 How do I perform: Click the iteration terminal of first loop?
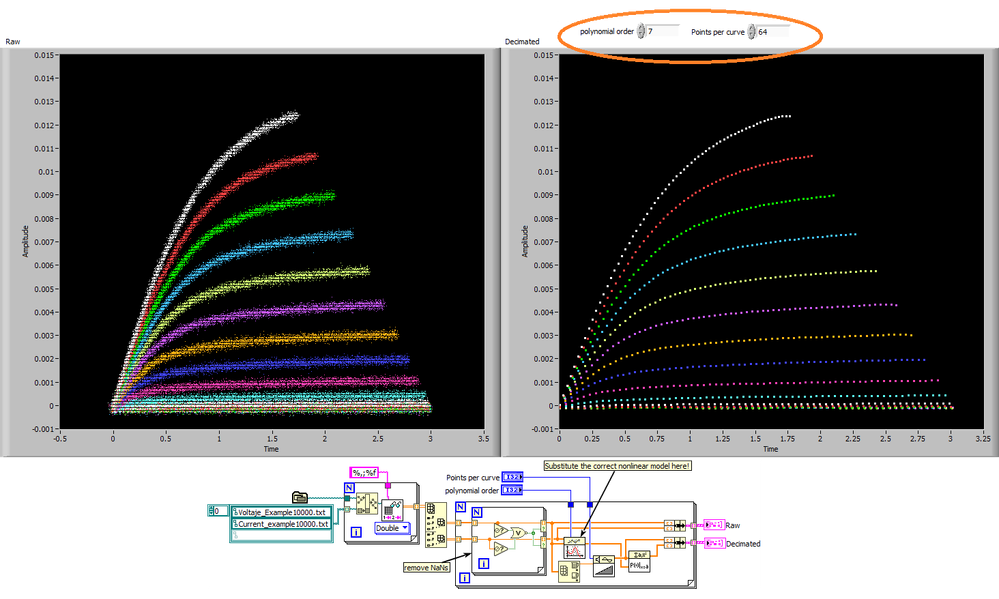[x=357, y=532]
